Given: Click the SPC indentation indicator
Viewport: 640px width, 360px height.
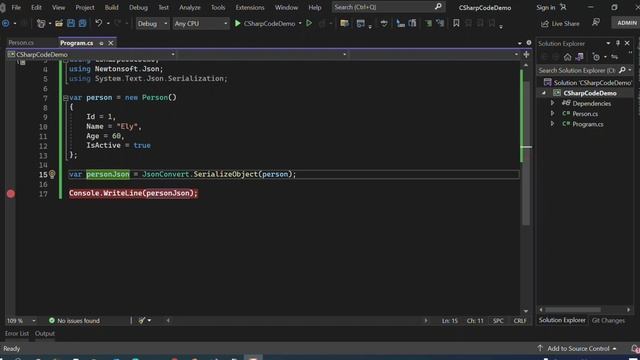Looking at the screenshot, I should coord(498,321).
